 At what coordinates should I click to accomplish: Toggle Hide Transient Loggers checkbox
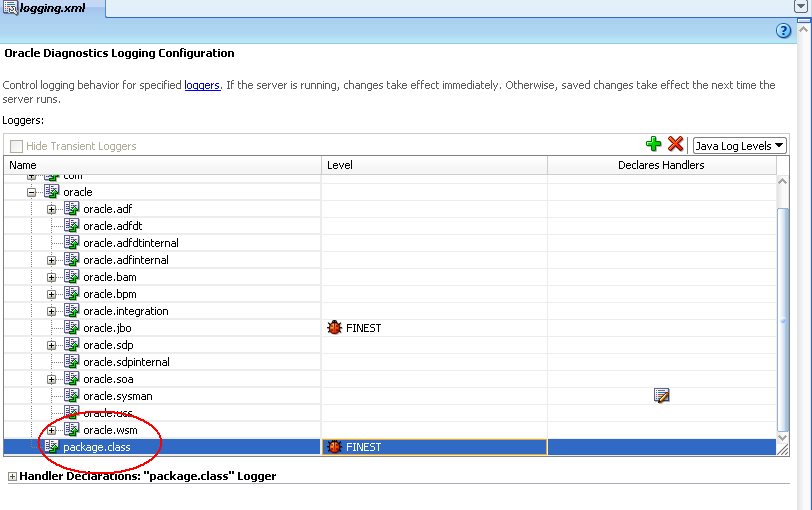pos(16,146)
